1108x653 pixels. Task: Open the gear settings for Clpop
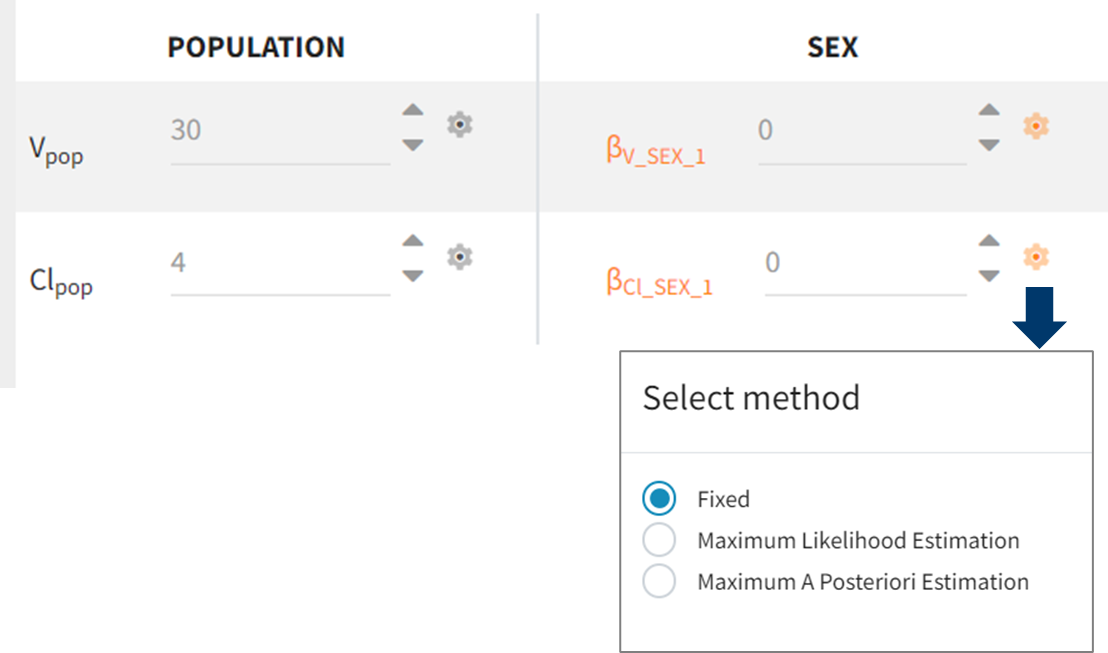click(x=459, y=257)
